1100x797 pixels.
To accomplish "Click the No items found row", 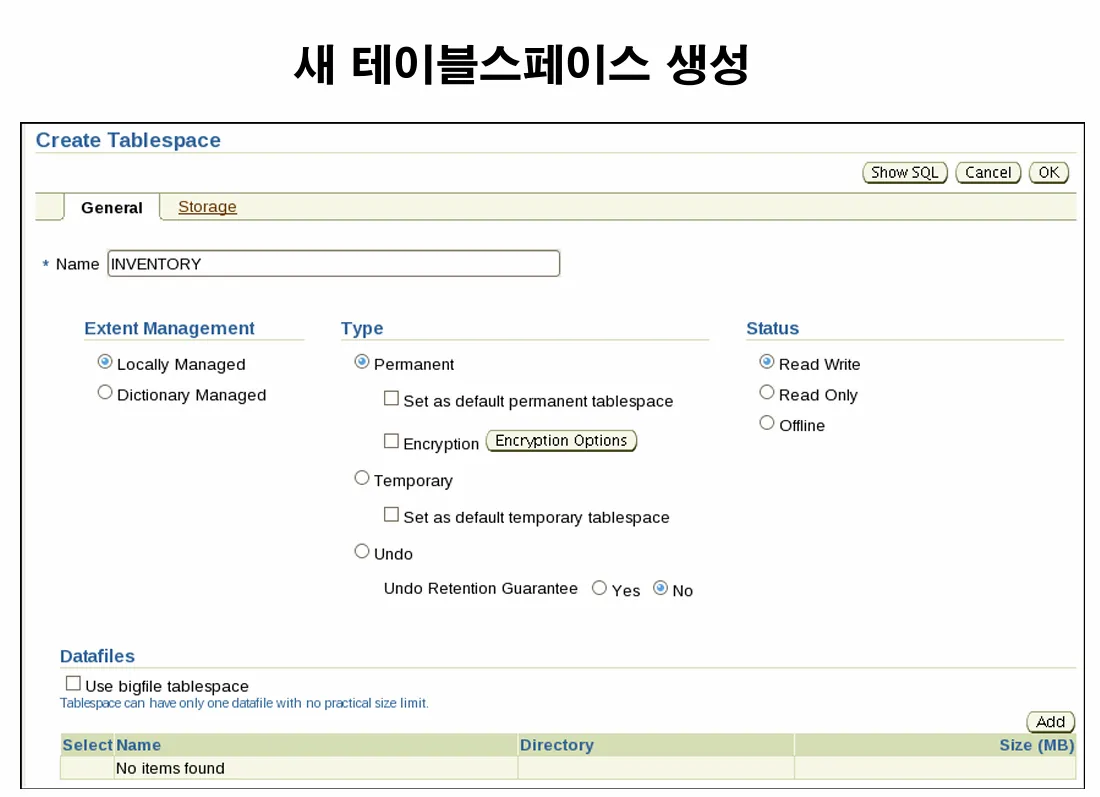I will click(x=568, y=768).
